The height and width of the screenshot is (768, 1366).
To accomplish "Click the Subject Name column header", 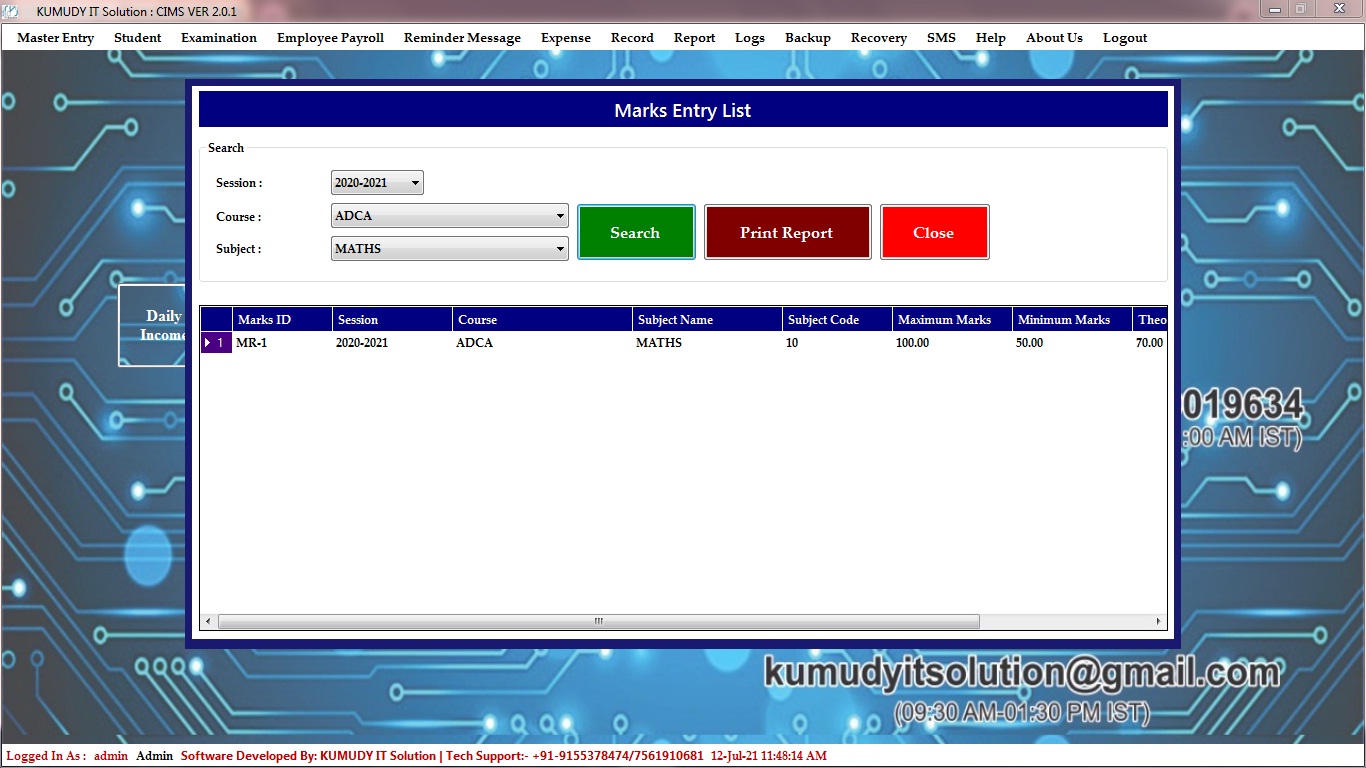I will pyautogui.click(x=706, y=320).
